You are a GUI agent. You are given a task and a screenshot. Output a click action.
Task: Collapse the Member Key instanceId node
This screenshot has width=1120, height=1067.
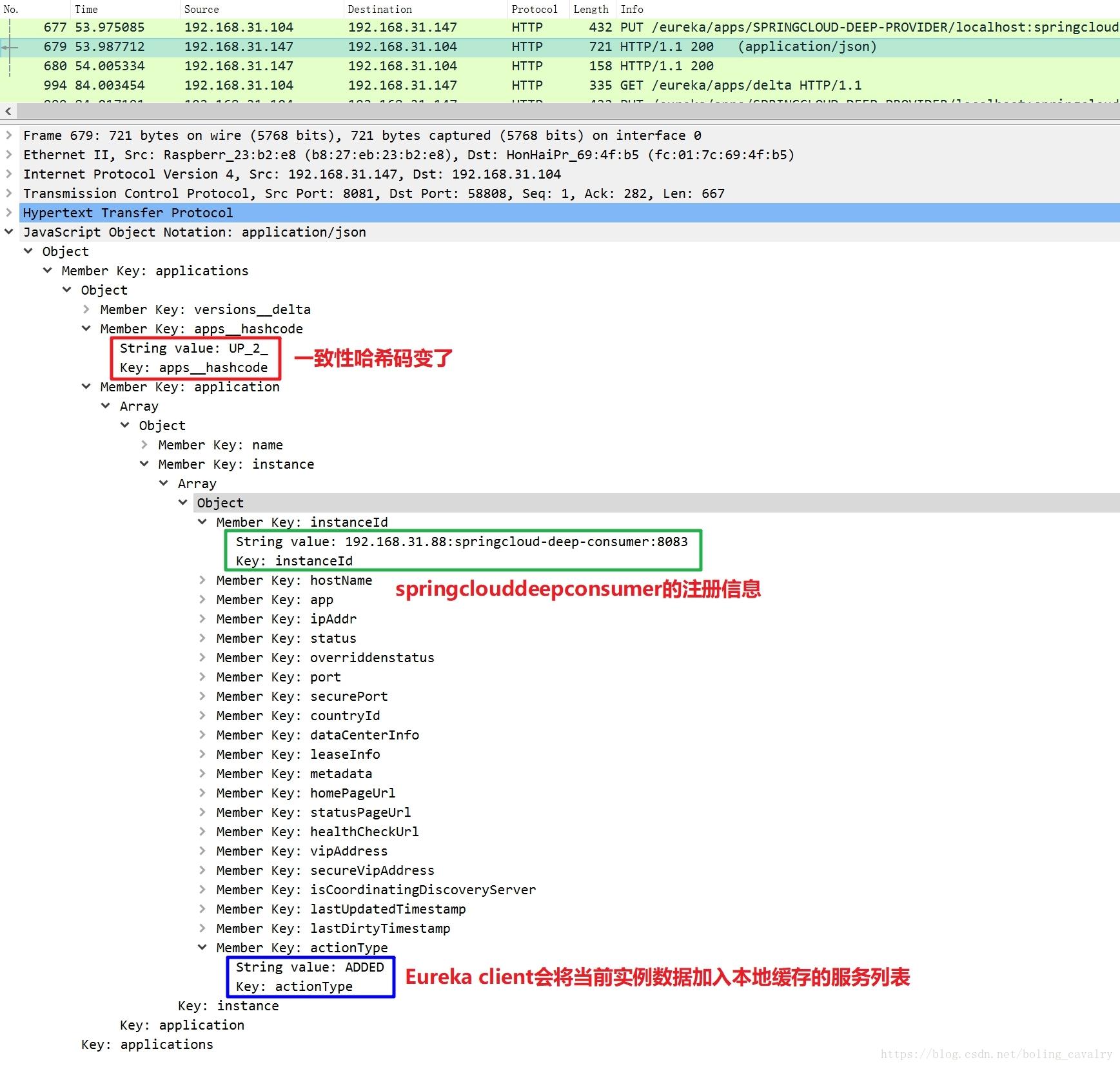202,522
